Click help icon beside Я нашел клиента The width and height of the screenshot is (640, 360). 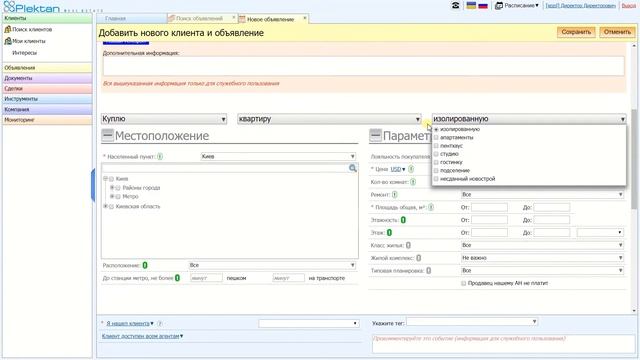[x=160, y=323]
